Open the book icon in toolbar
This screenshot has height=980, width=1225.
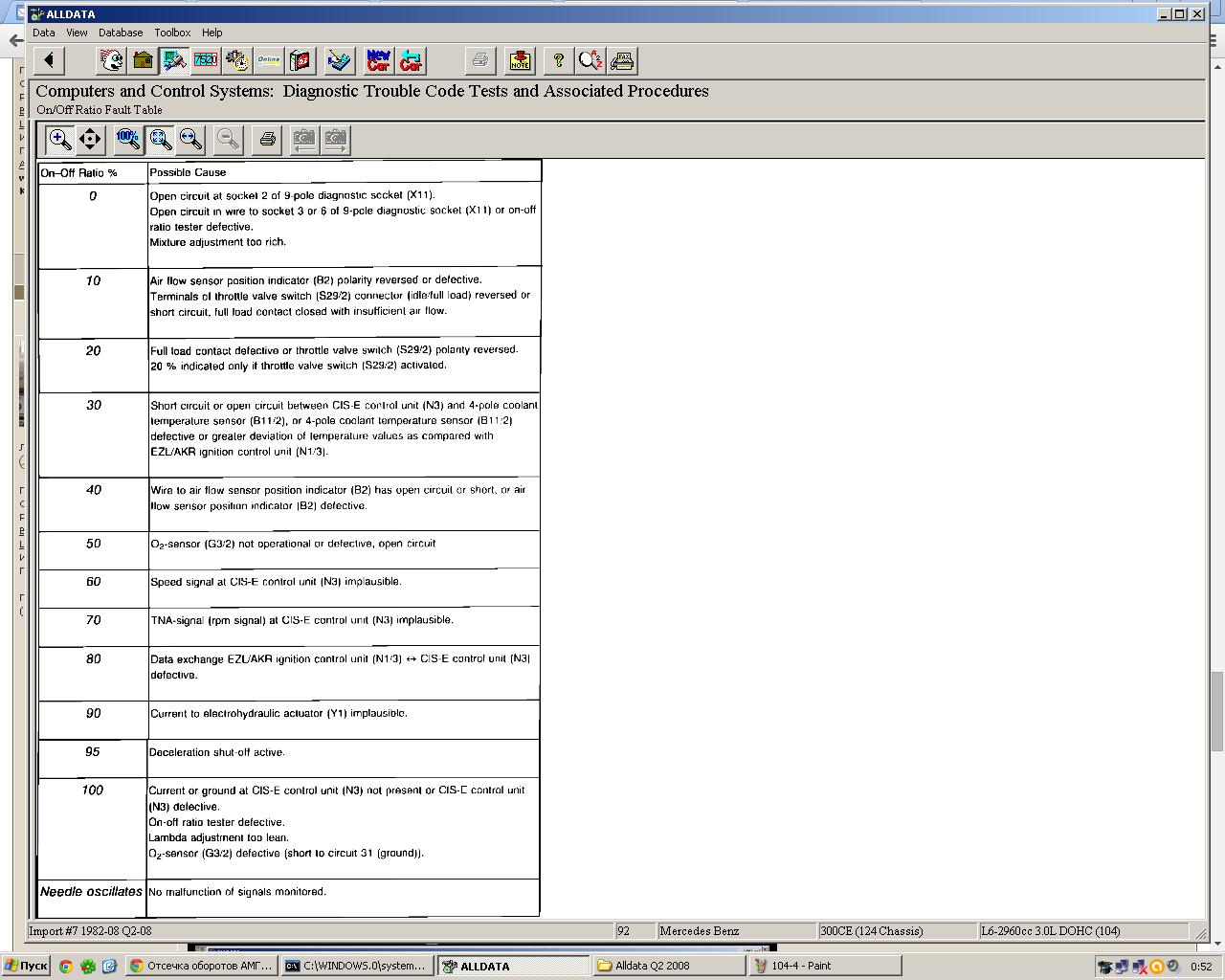tap(301, 60)
